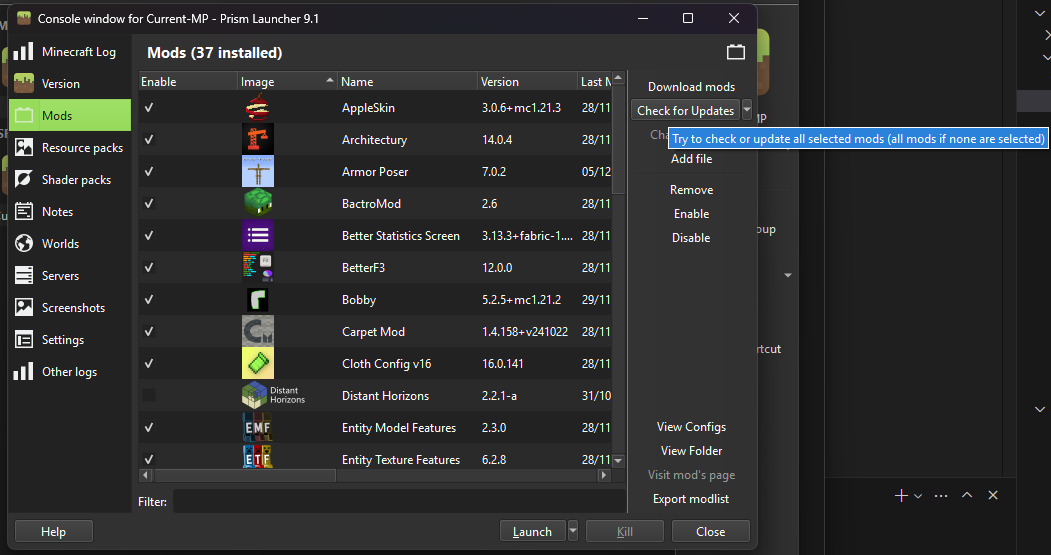This screenshot has width=1051, height=555.
Task: Uncheck the Carpet Mod checkbox
Action: click(x=149, y=332)
